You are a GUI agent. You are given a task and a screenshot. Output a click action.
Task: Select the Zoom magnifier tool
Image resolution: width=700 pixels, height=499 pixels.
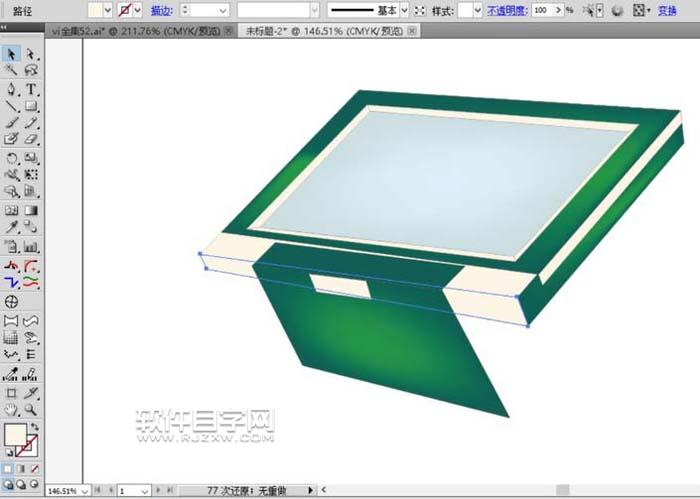point(30,410)
